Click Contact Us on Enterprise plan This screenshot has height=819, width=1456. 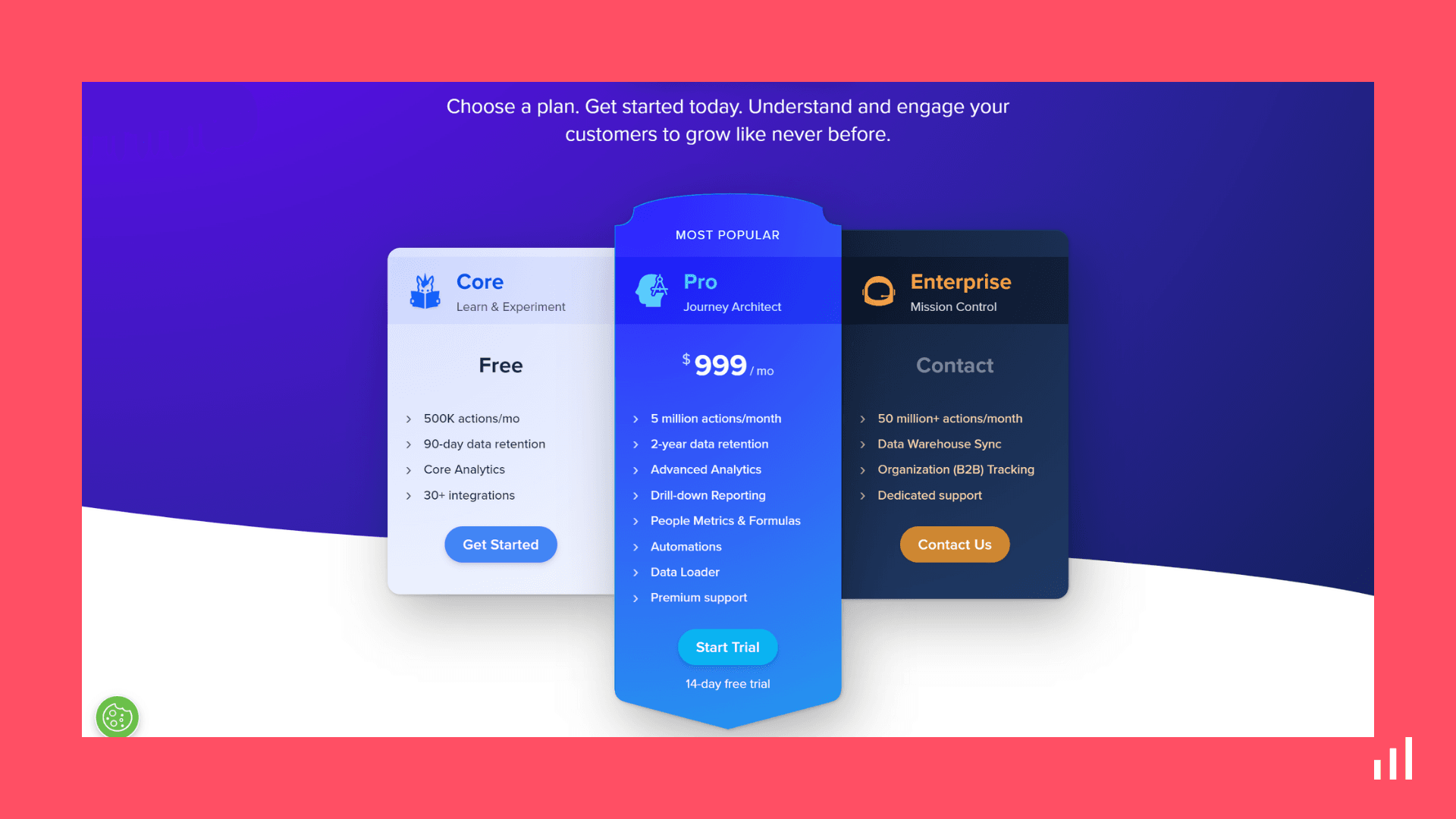955,544
